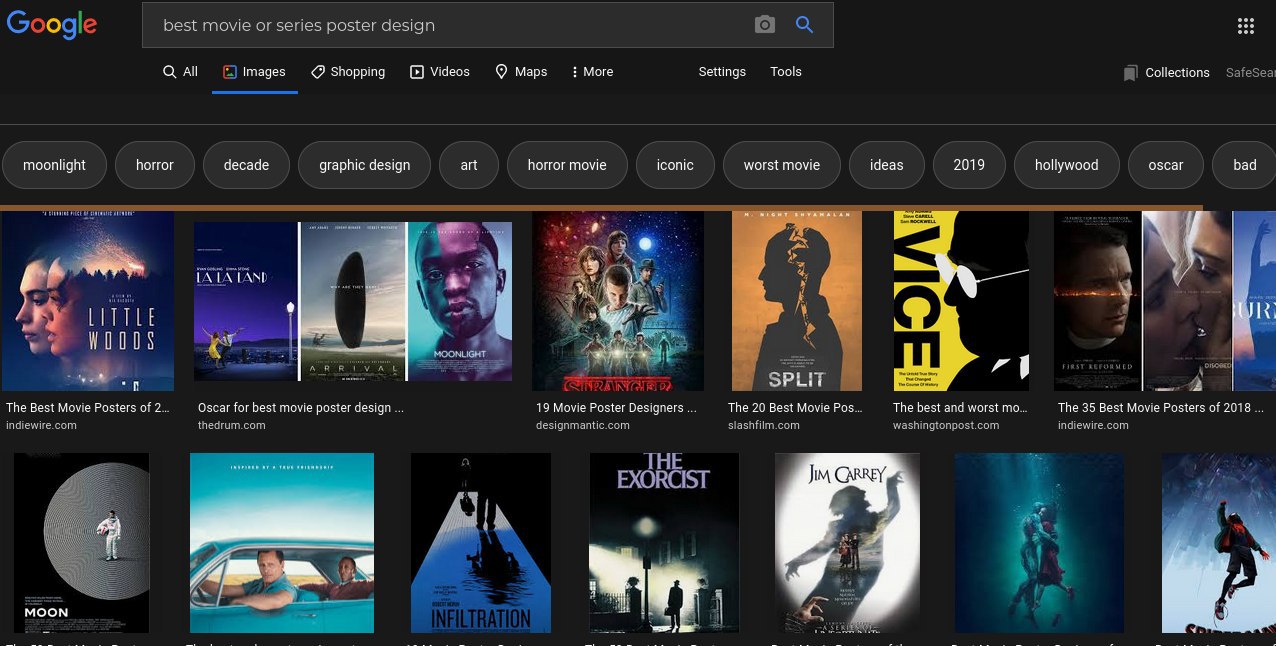Image resolution: width=1276 pixels, height=646 pixels.
Task: Open 'The best and worst mo...' title
Action: [x=960, y=408]
